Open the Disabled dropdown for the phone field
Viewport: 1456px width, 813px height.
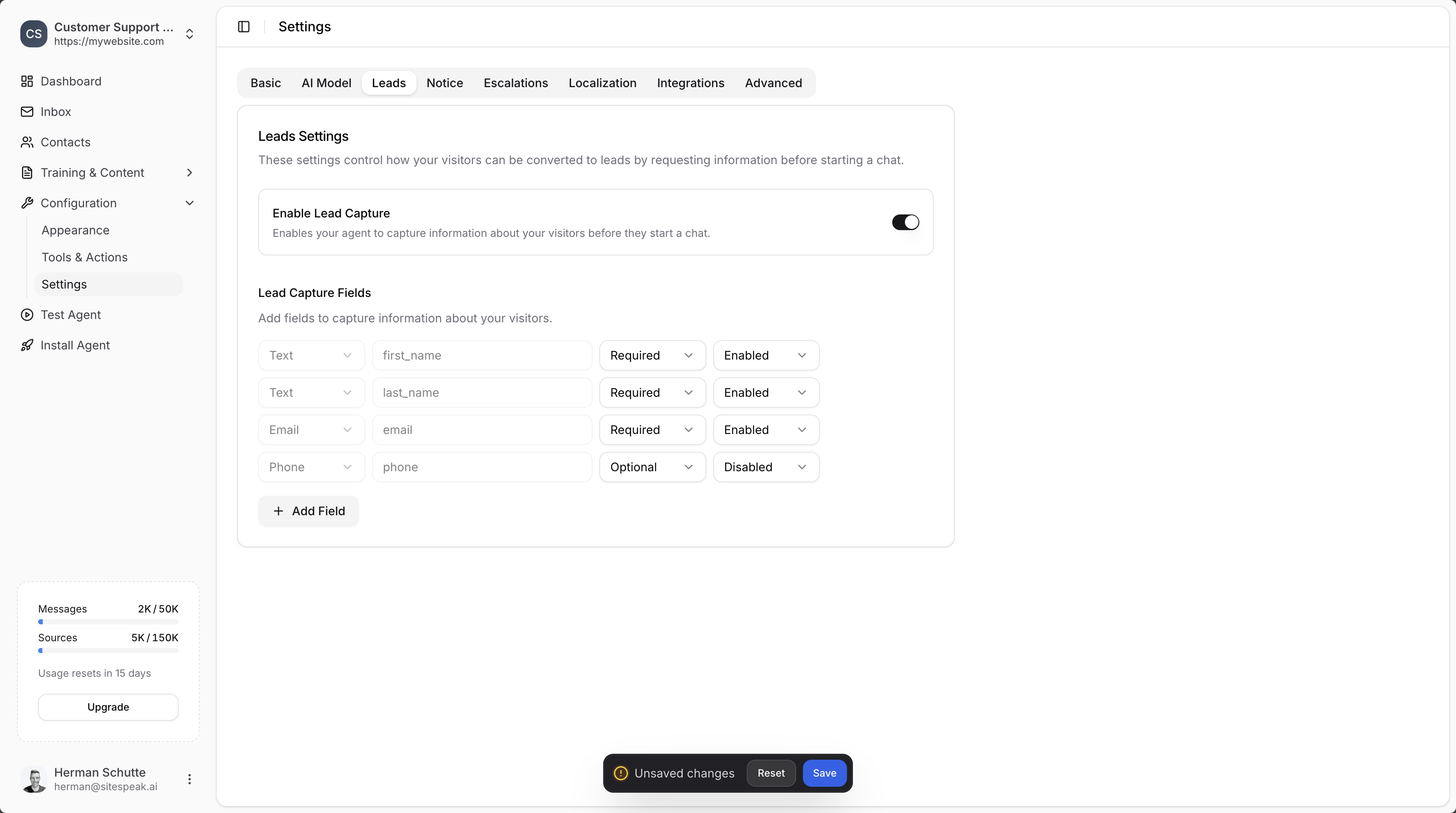765,467
